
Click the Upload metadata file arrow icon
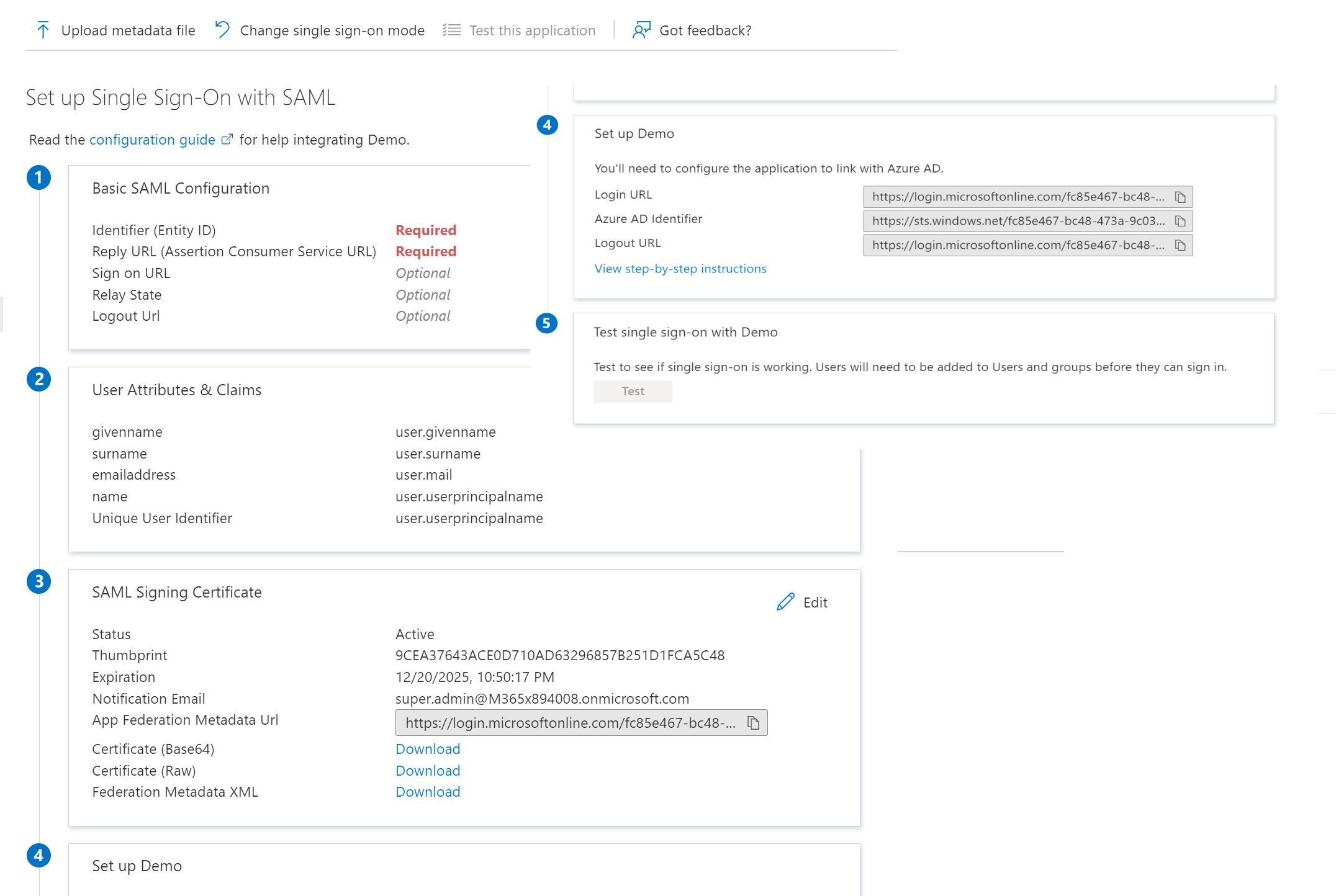(43, 30)
